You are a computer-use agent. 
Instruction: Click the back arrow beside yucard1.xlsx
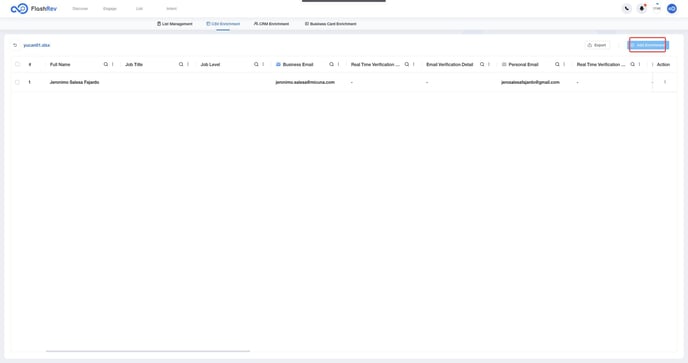click(15, 45)
